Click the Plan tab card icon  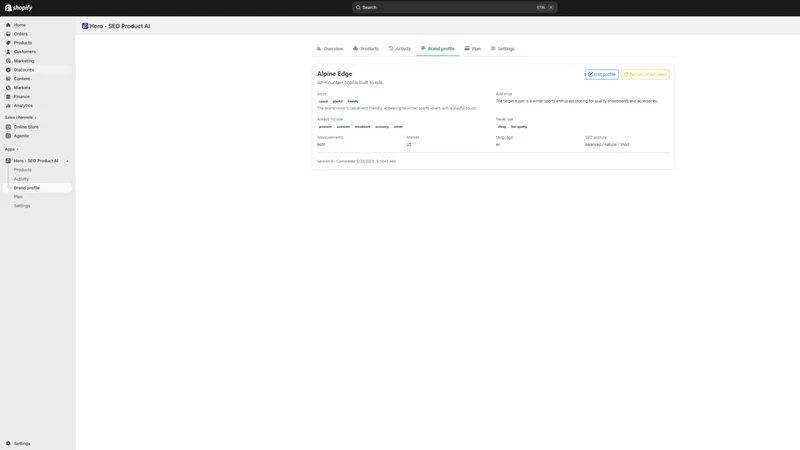[x=467, y=48]
